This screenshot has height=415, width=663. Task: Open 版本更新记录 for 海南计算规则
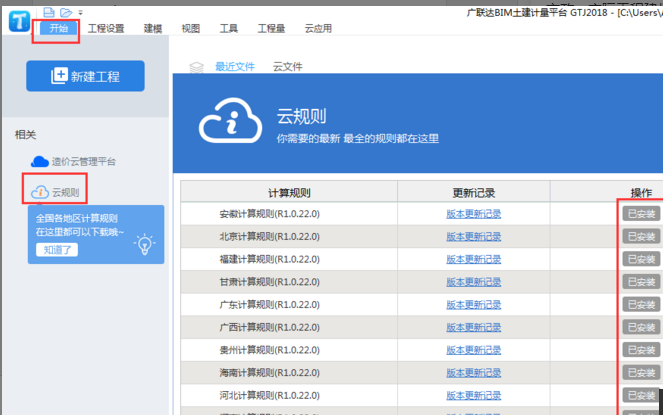(474, 373)
